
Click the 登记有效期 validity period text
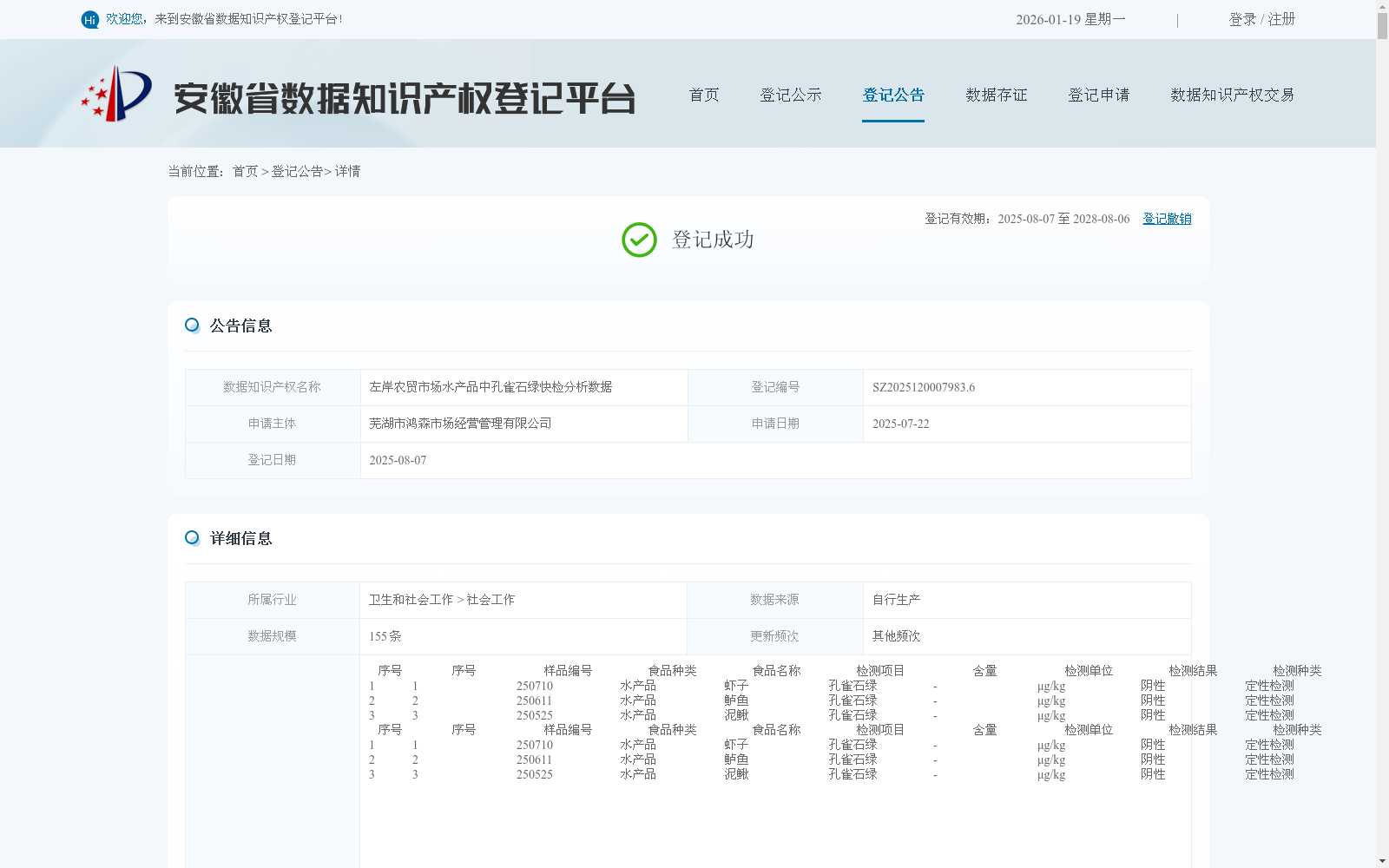(x=1027, y=219)
